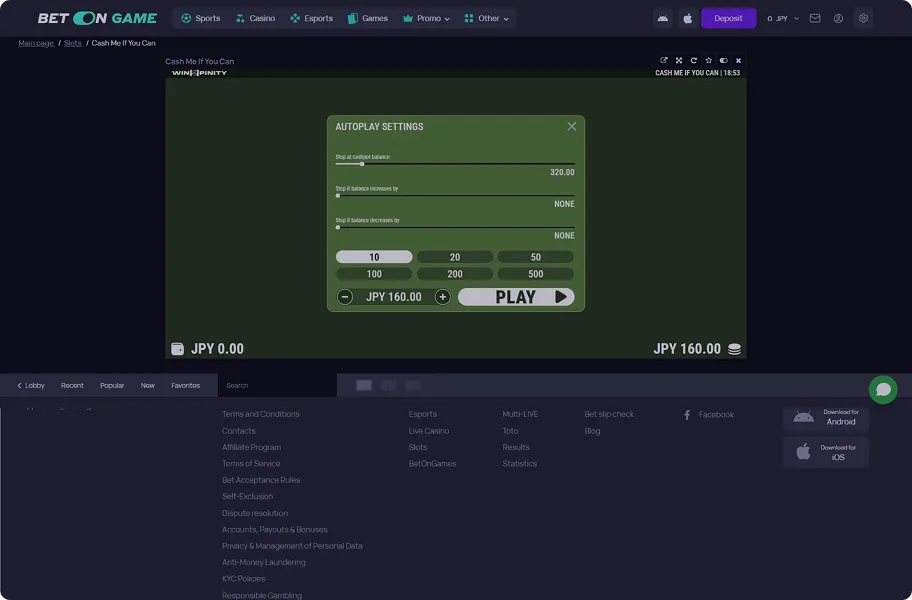Screen dimensions: 912x600
Task: Open the messages envelope icon
Action: click(x=816, y=18)
